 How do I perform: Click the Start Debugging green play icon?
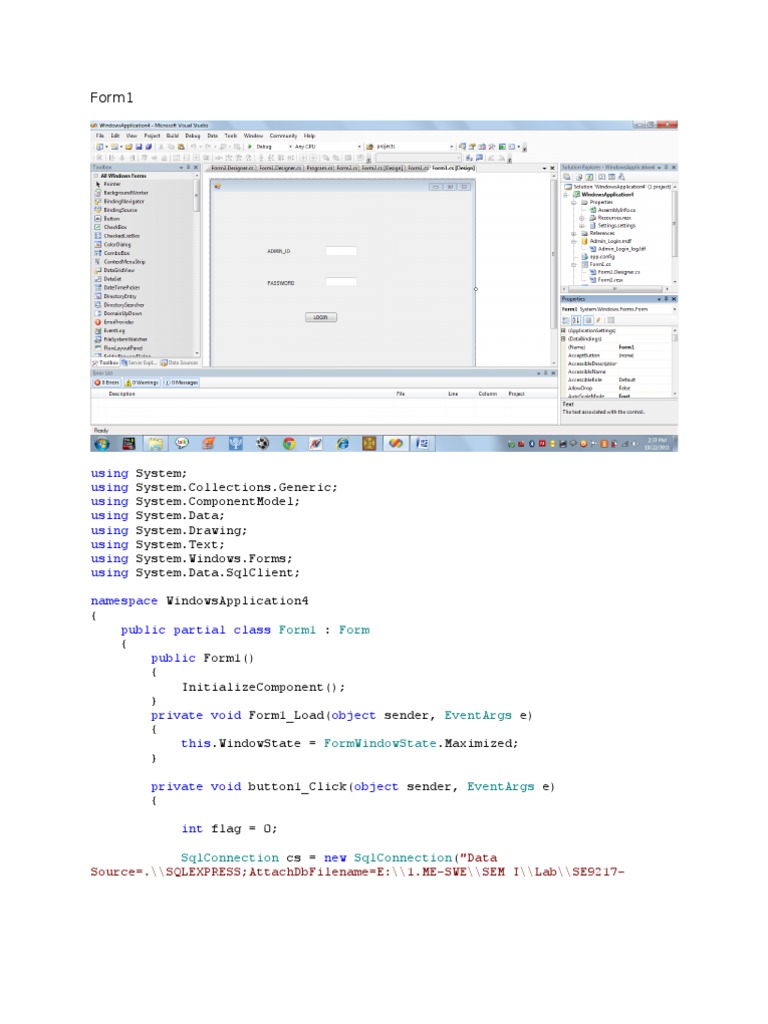pyautogui.click(x=250, y=146)
